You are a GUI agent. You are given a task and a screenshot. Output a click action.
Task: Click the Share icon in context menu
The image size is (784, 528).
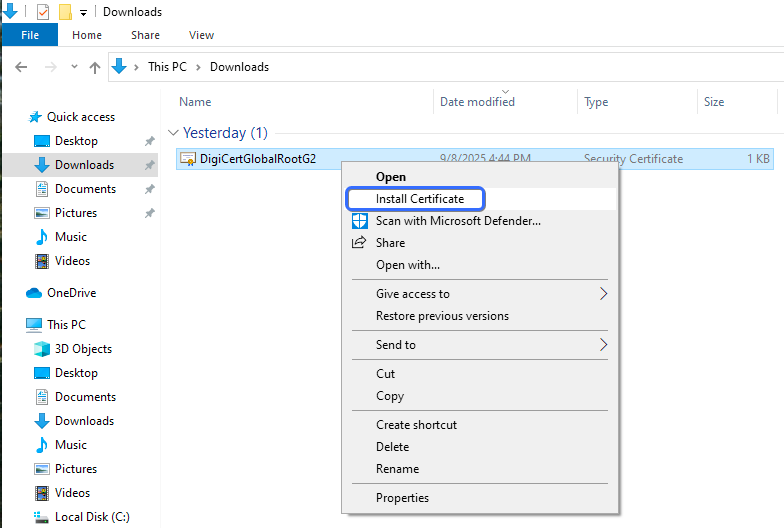(359, 243)
